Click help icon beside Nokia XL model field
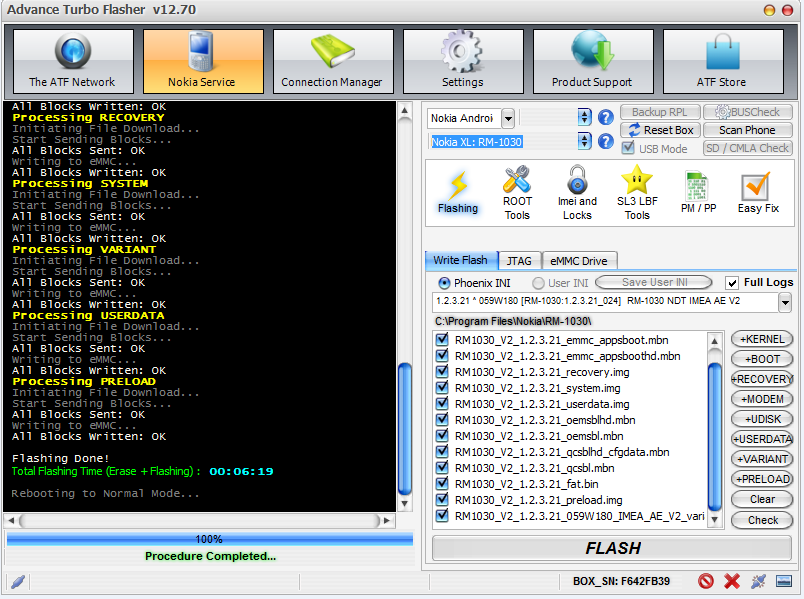The width and height of the screenshot is (804, 599). tap(606, 141)
